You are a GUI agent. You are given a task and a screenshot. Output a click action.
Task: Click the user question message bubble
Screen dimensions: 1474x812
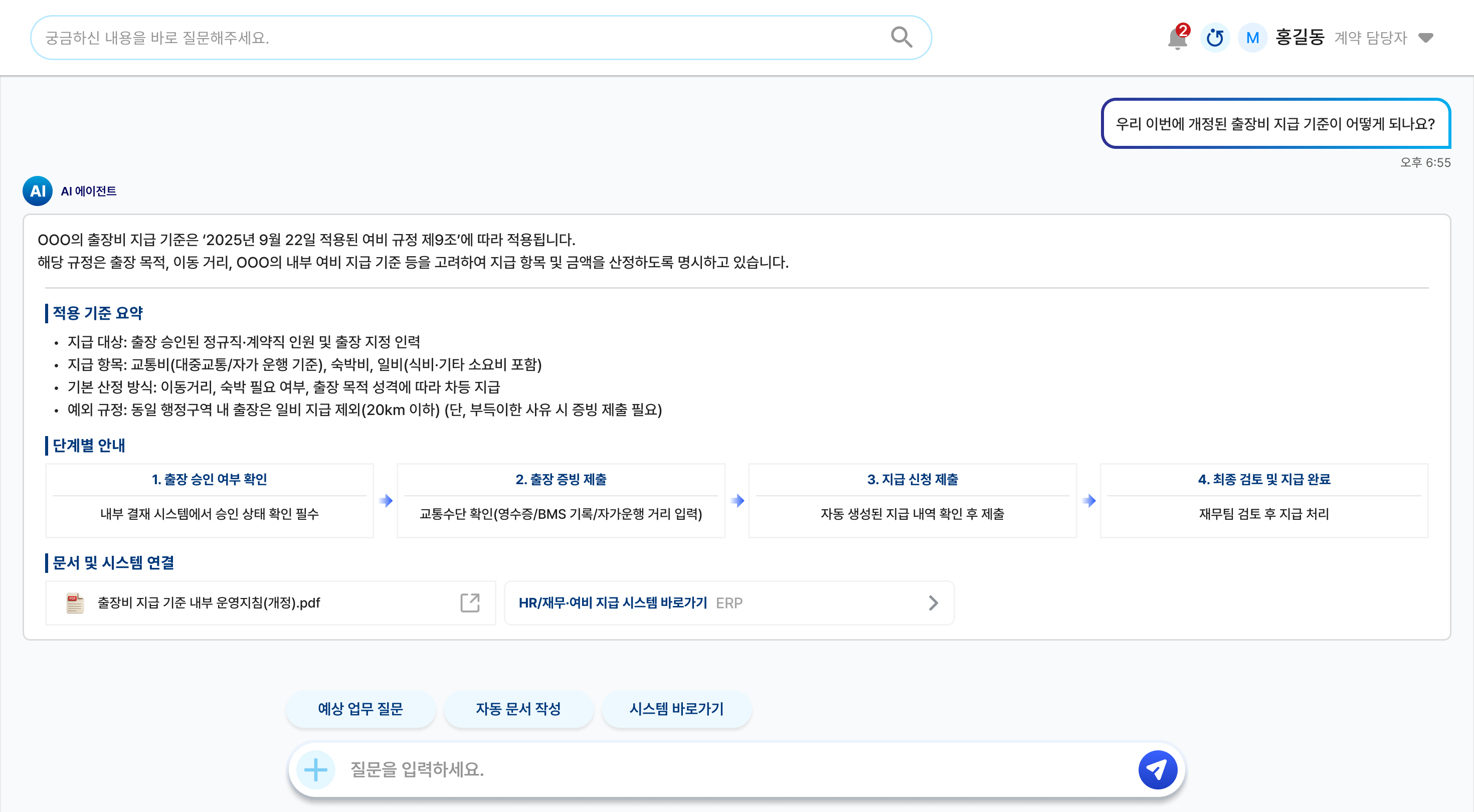coord(1275,124)
